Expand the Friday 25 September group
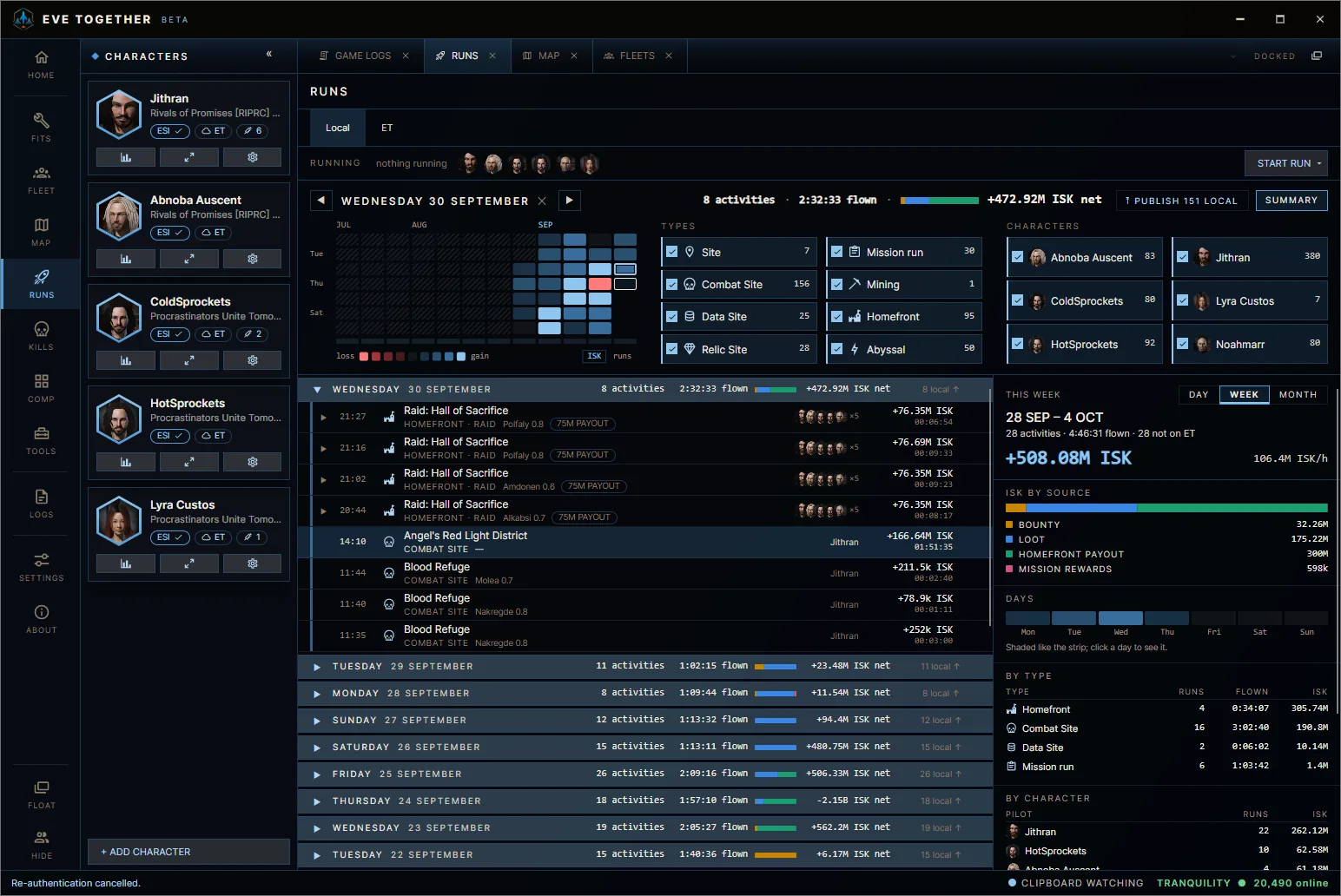The image size is (1341, 896). pos(317,774)
